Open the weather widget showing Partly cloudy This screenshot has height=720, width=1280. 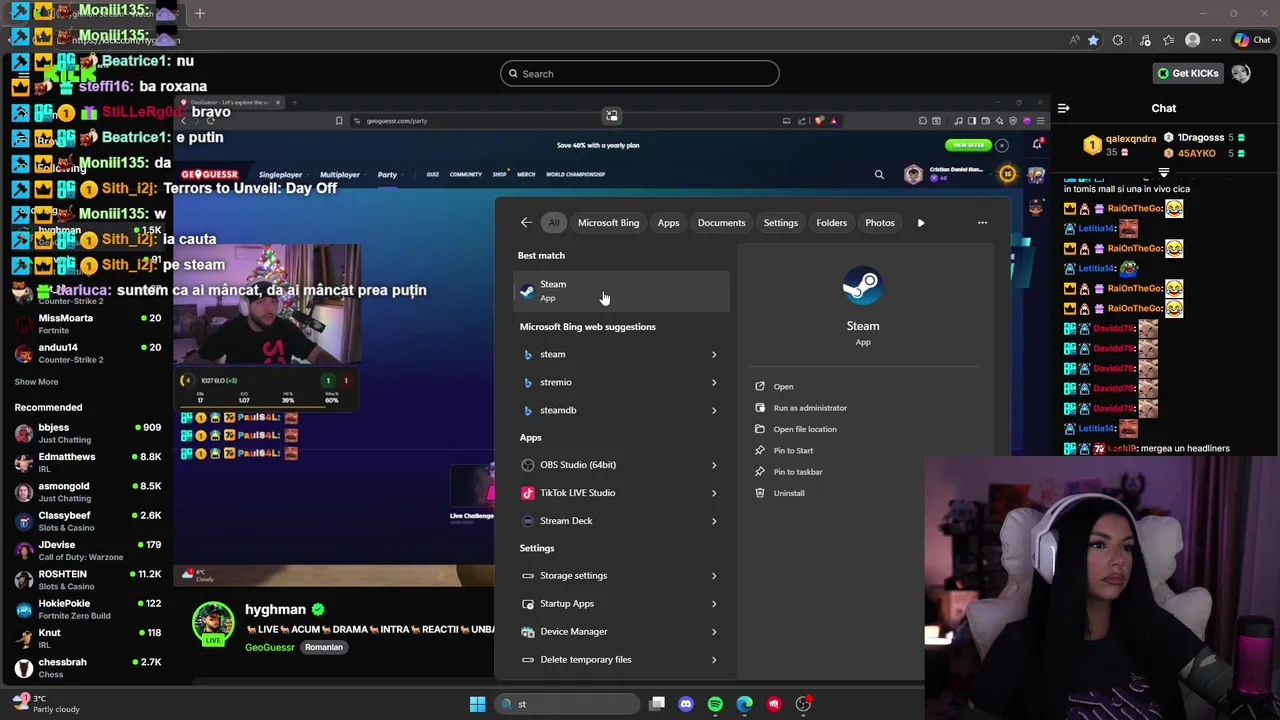coord(45,704)
